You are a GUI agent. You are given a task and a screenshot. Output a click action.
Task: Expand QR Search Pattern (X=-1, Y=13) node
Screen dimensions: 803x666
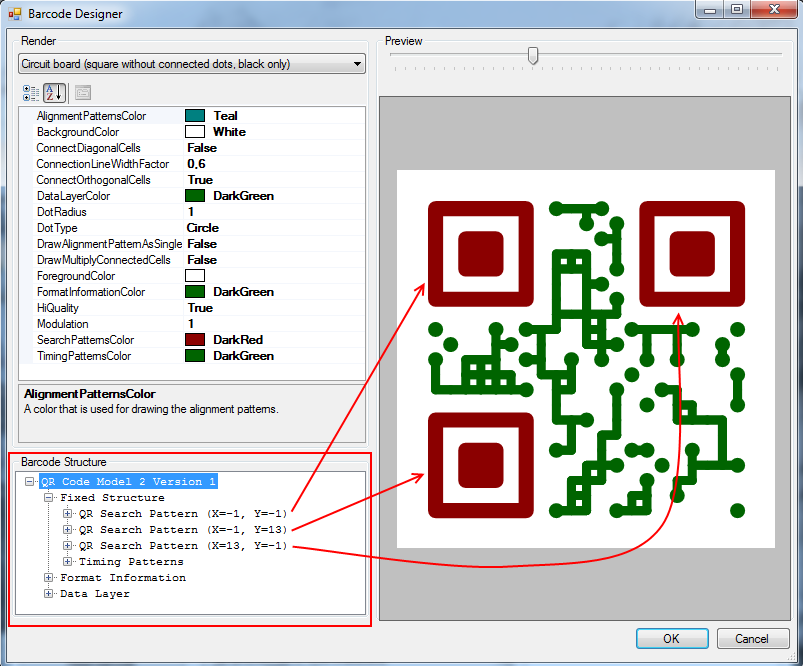(x=67, y=529)
